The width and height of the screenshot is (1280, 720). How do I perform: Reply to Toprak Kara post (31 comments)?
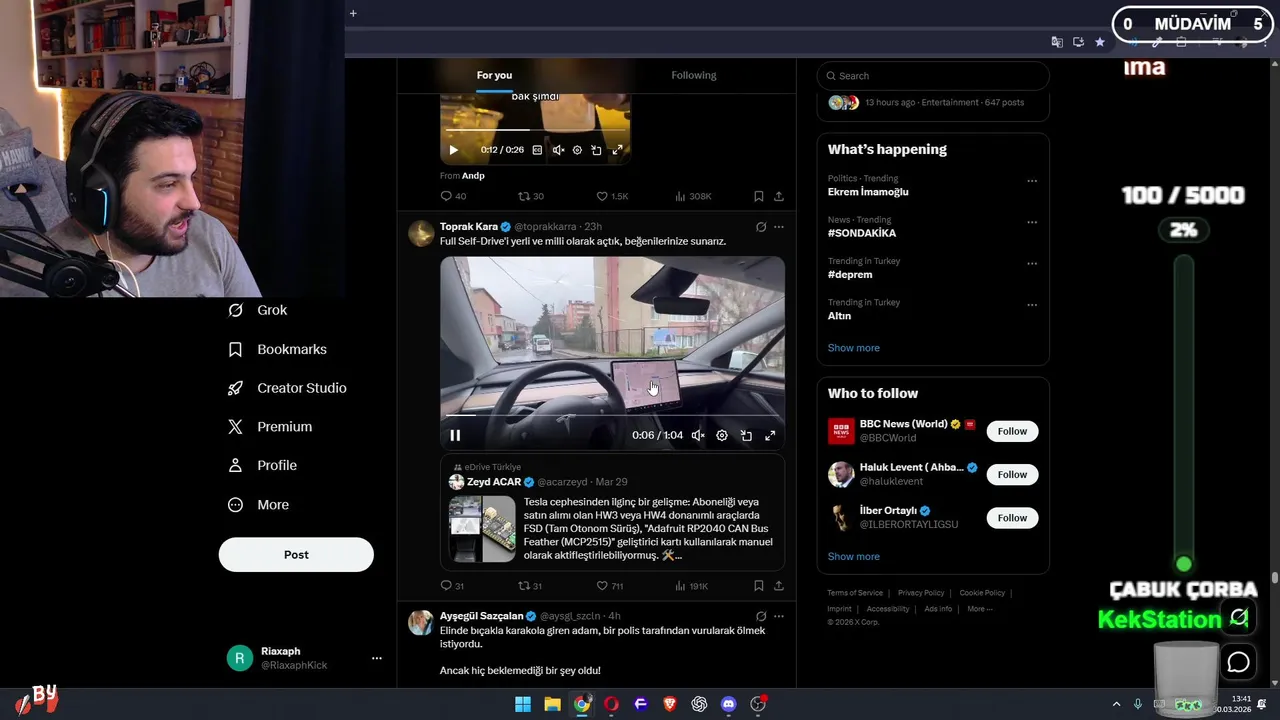tap(452, 586)
